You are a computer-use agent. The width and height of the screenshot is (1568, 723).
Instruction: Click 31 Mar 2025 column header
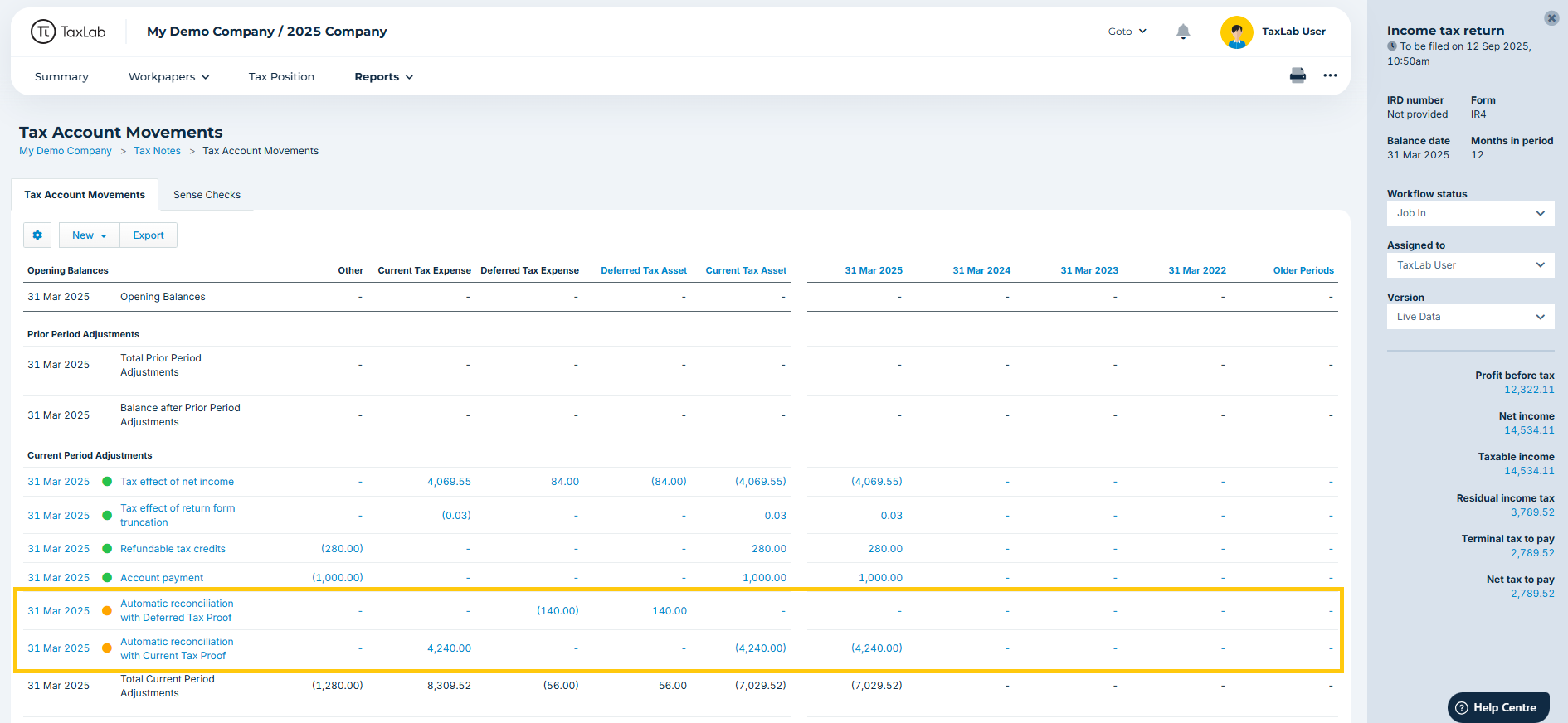pos(874,270)
